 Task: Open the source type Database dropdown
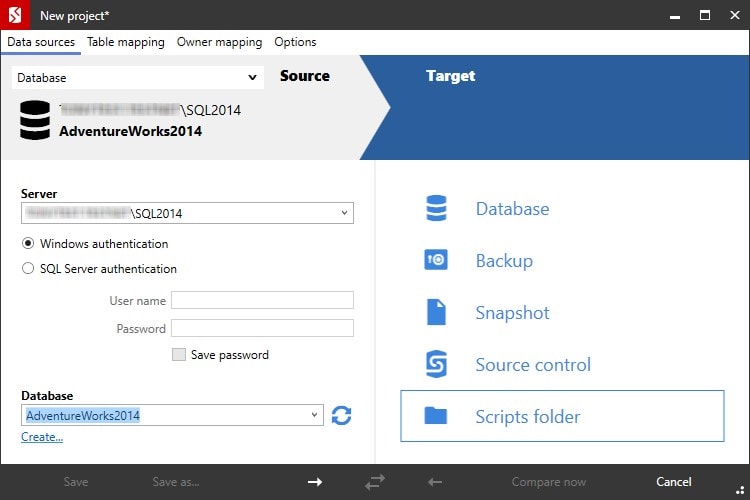(138, 78)
